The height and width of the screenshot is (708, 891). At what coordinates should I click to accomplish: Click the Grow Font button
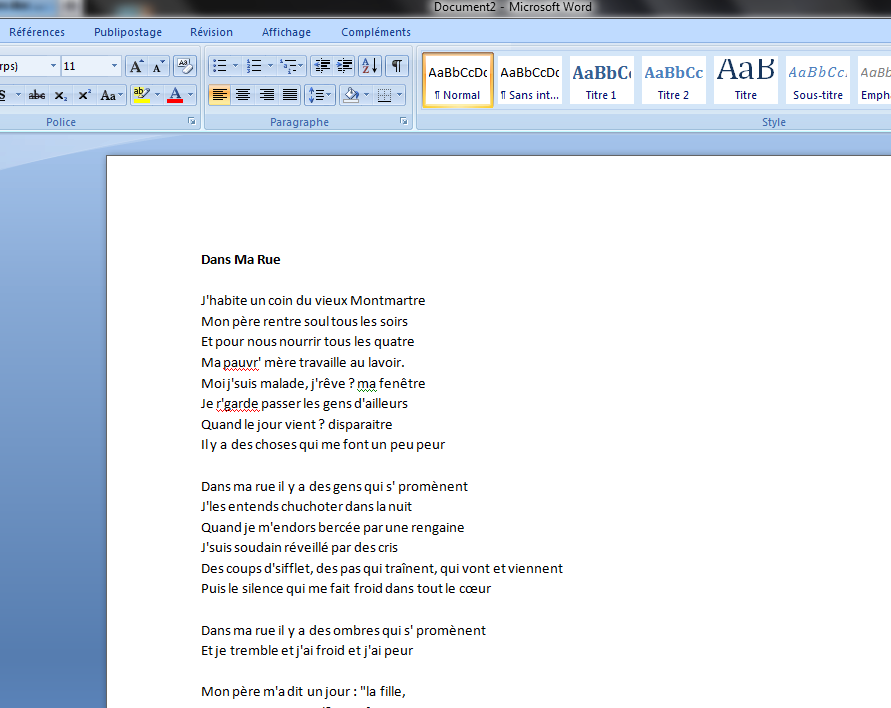point(136,66)
